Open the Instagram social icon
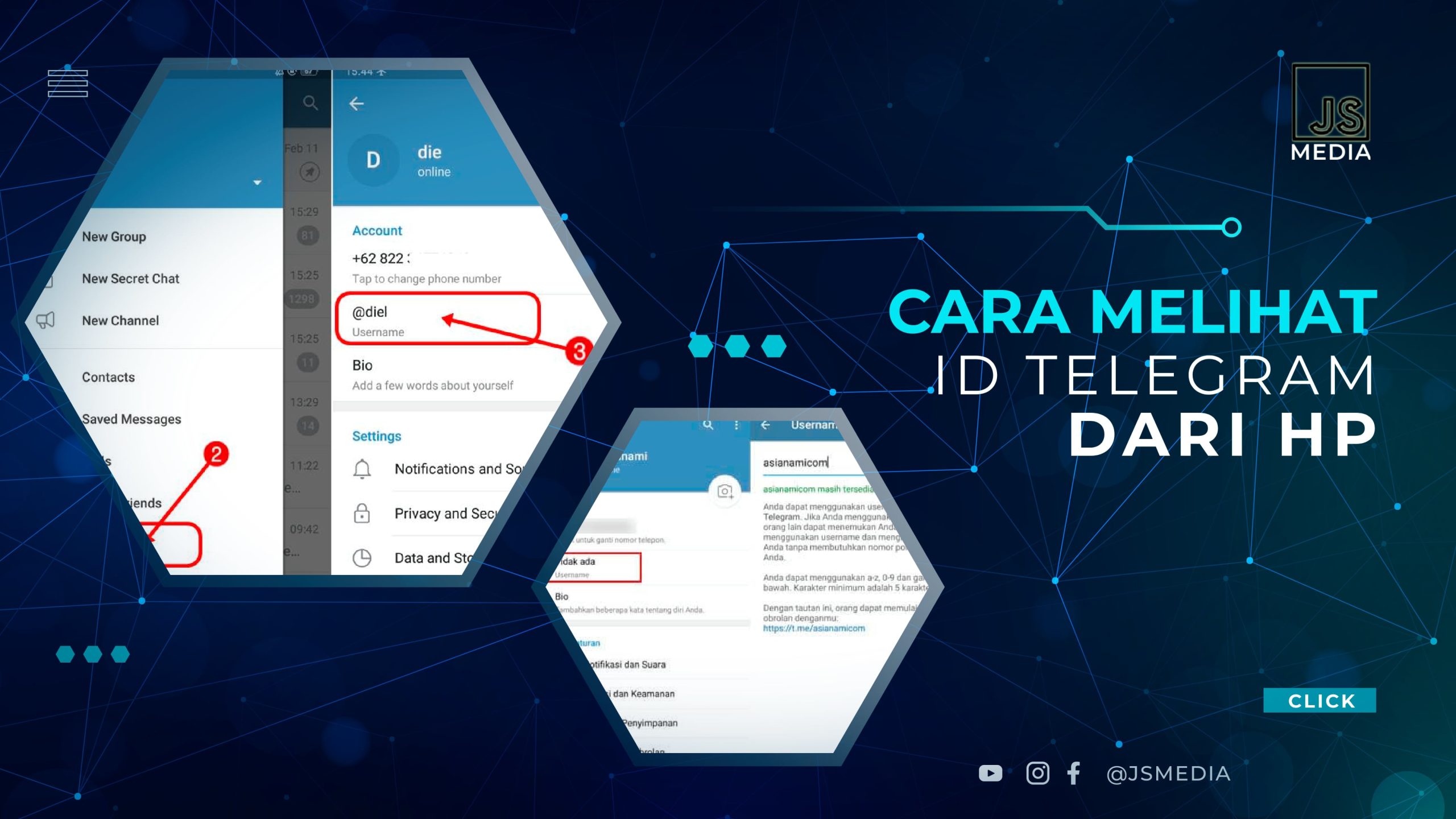The width and height of the screenshot is (1456, 819). (1037, 773)
